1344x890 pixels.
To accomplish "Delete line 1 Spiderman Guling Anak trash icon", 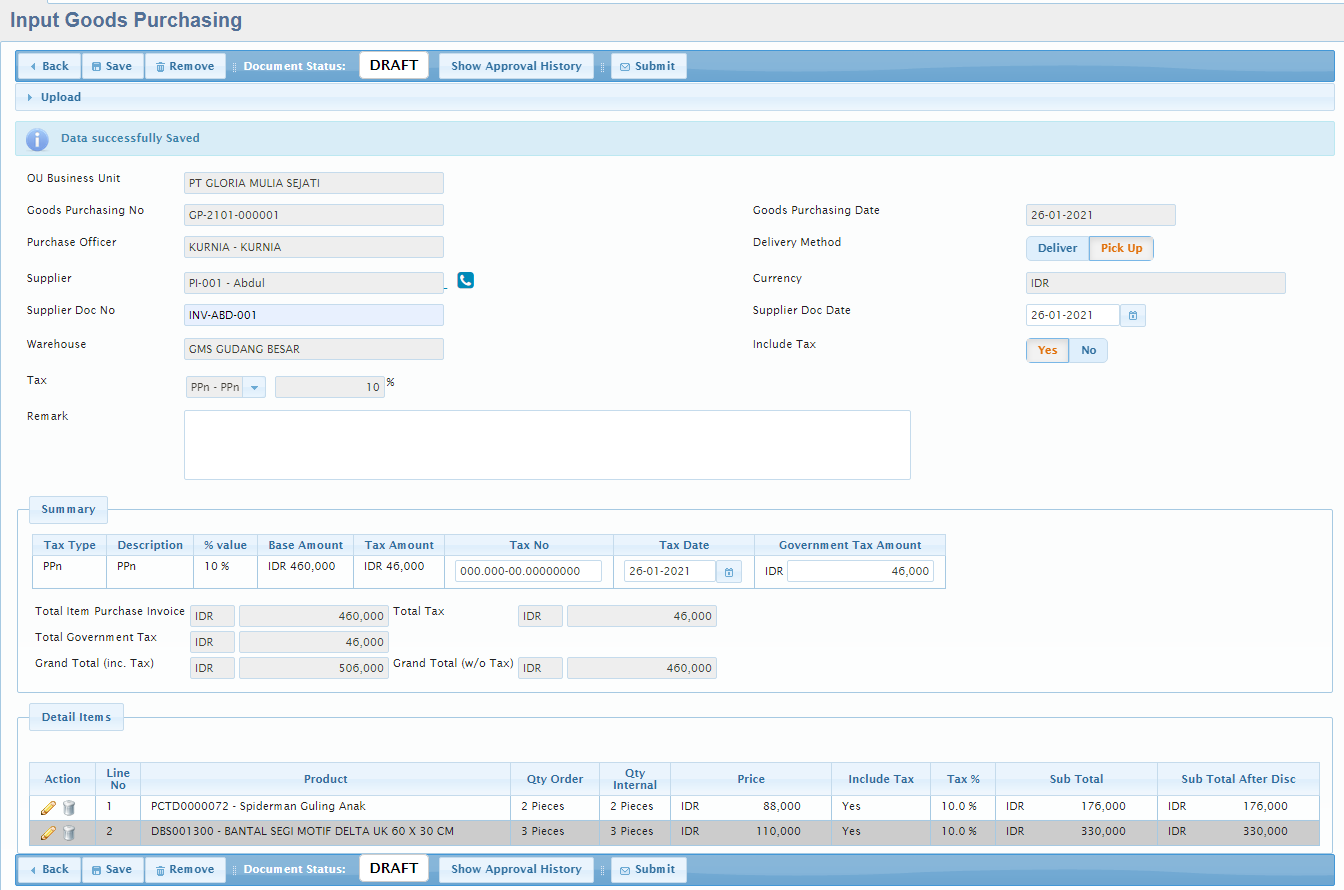I will (69, 807).
